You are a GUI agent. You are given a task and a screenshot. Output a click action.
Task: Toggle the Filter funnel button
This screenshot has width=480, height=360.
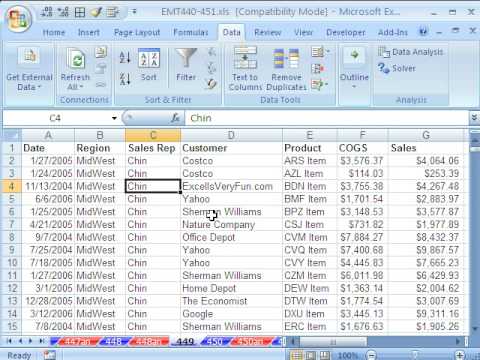pos(186,65)
